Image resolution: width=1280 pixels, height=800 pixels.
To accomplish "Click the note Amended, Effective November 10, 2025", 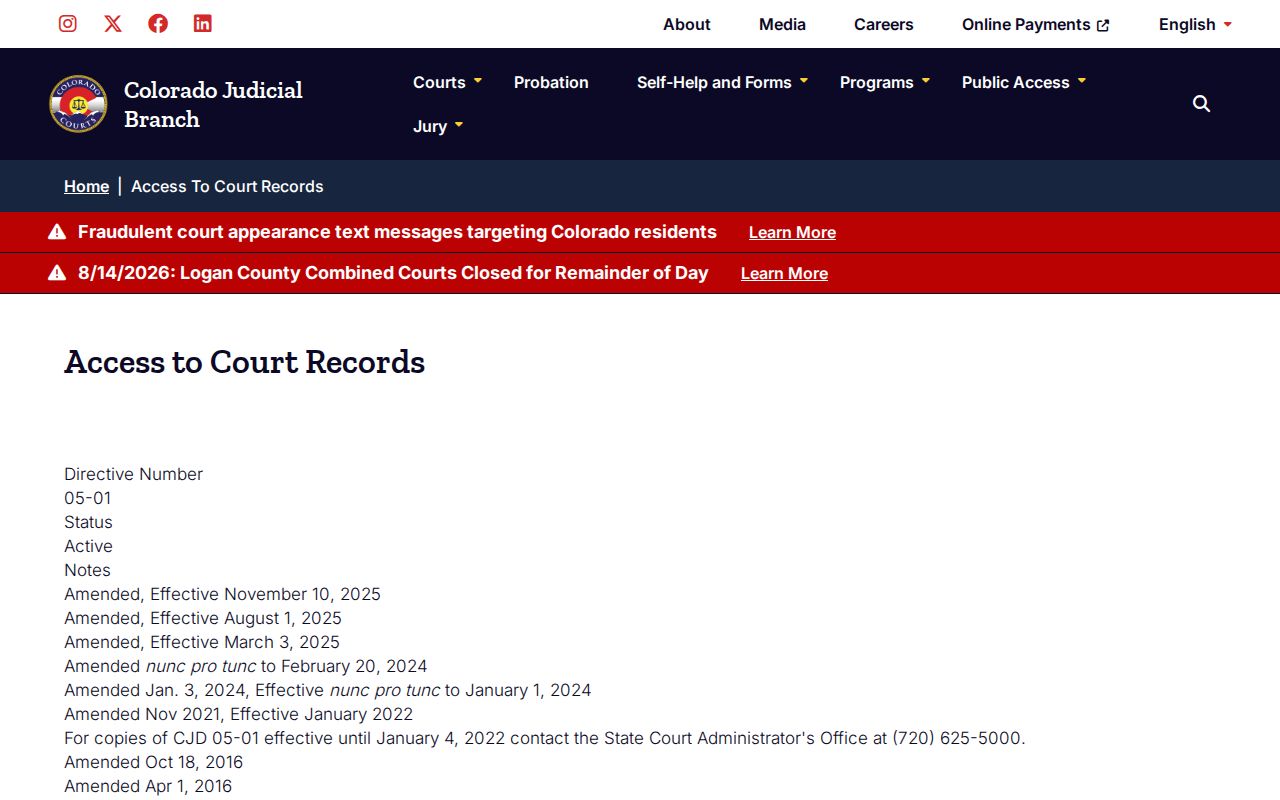I will pos(222,594).
